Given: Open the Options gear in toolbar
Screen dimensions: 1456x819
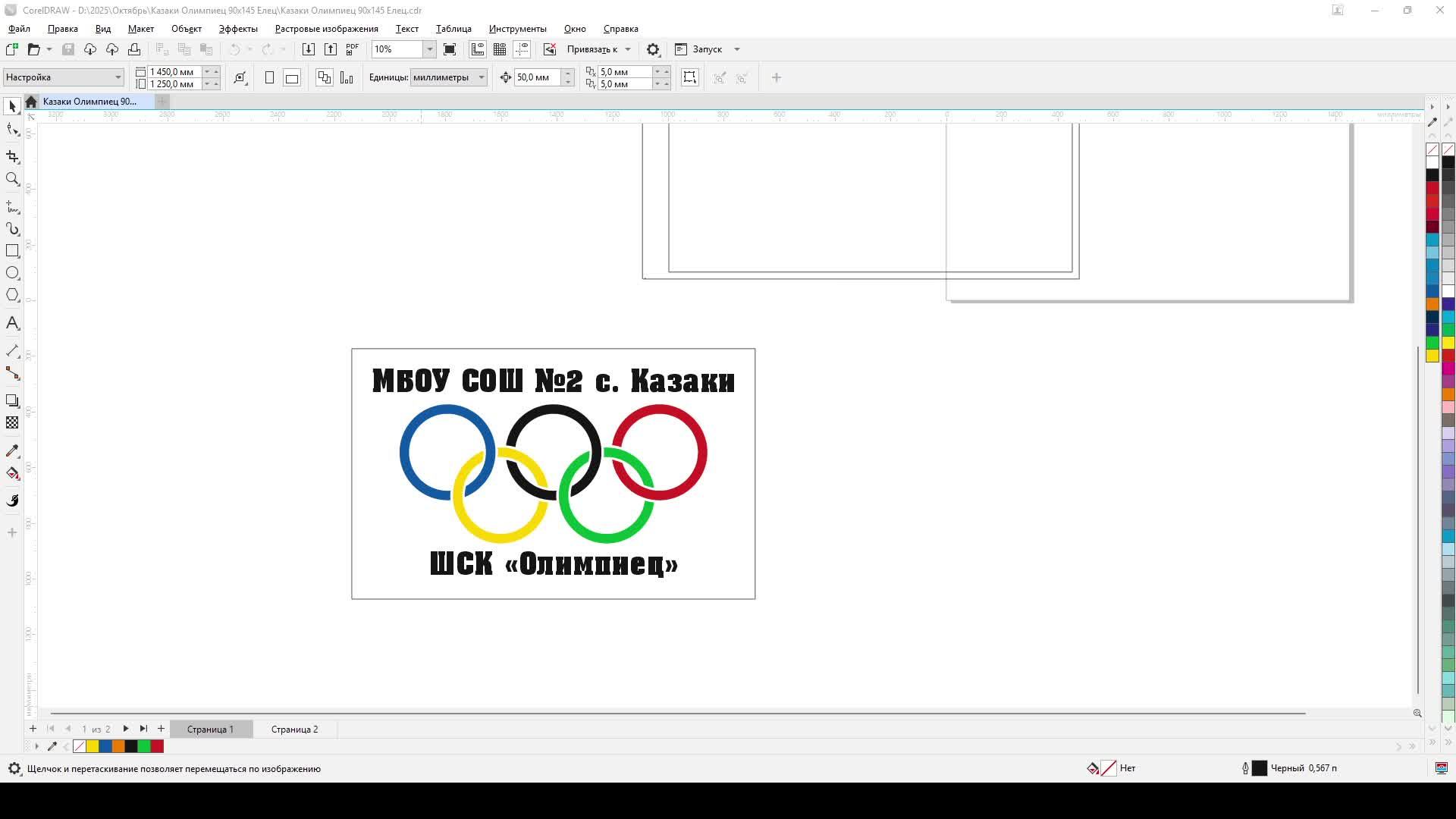Looking at the screenshot, I should point(652,49).
